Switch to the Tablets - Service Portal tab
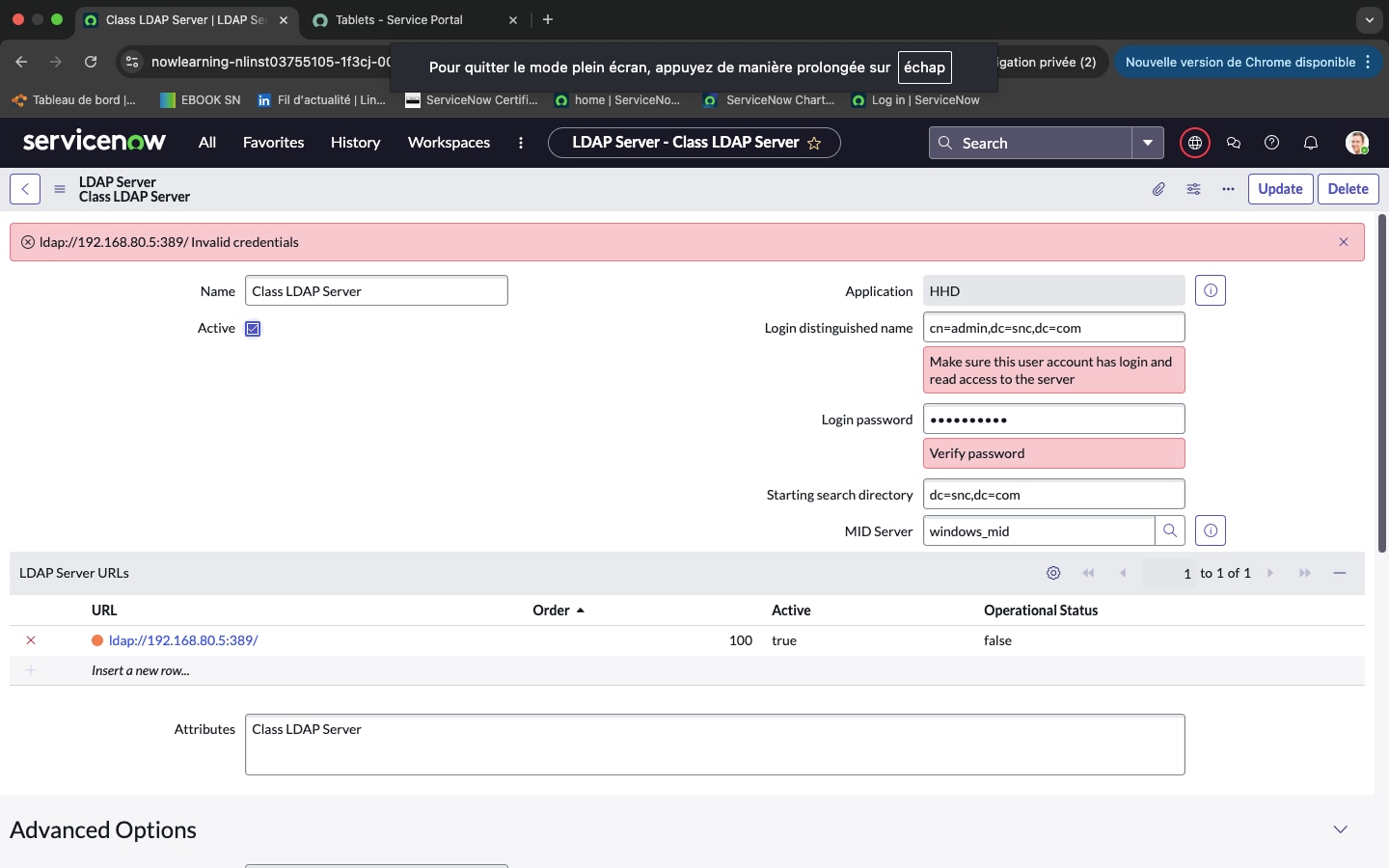The height and width of the screenshot is (868, 1389). (399, 19)
